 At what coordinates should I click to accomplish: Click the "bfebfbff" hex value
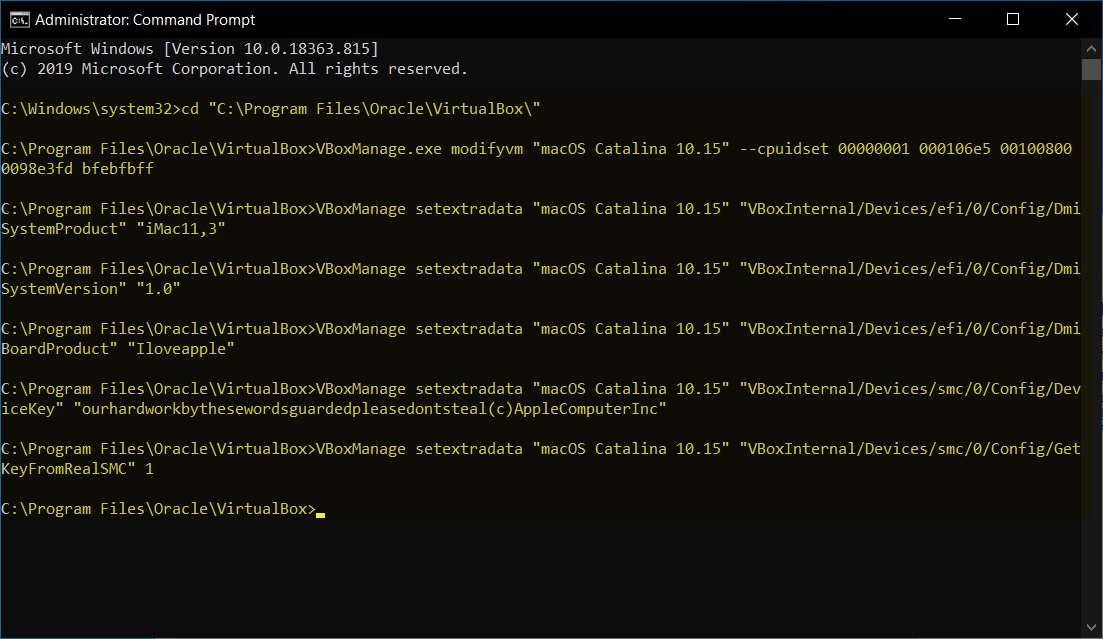pos(117,169)
